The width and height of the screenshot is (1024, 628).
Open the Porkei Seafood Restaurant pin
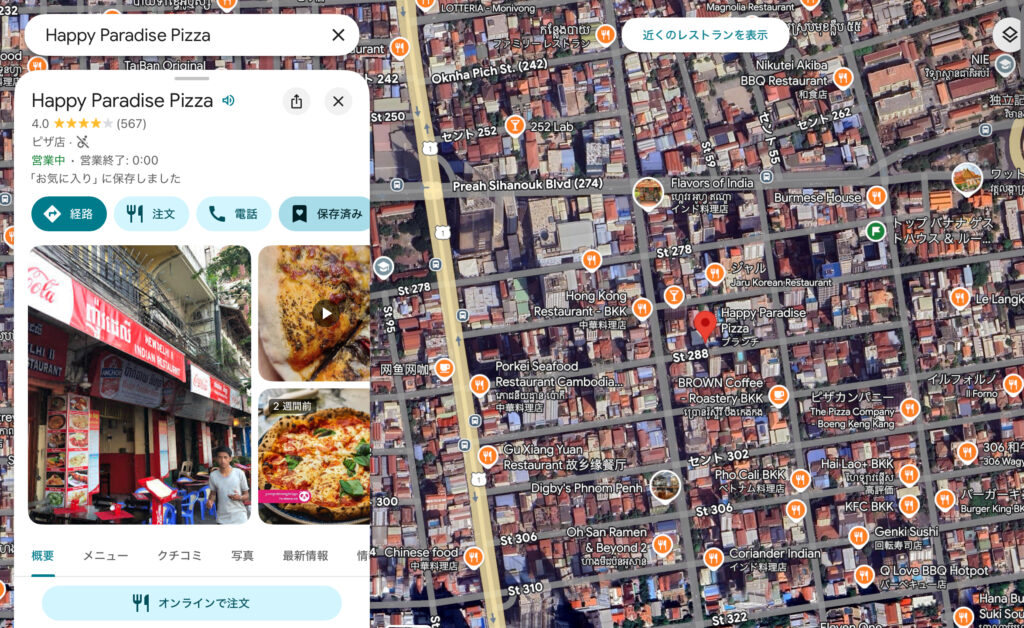(x=479, y=384)
